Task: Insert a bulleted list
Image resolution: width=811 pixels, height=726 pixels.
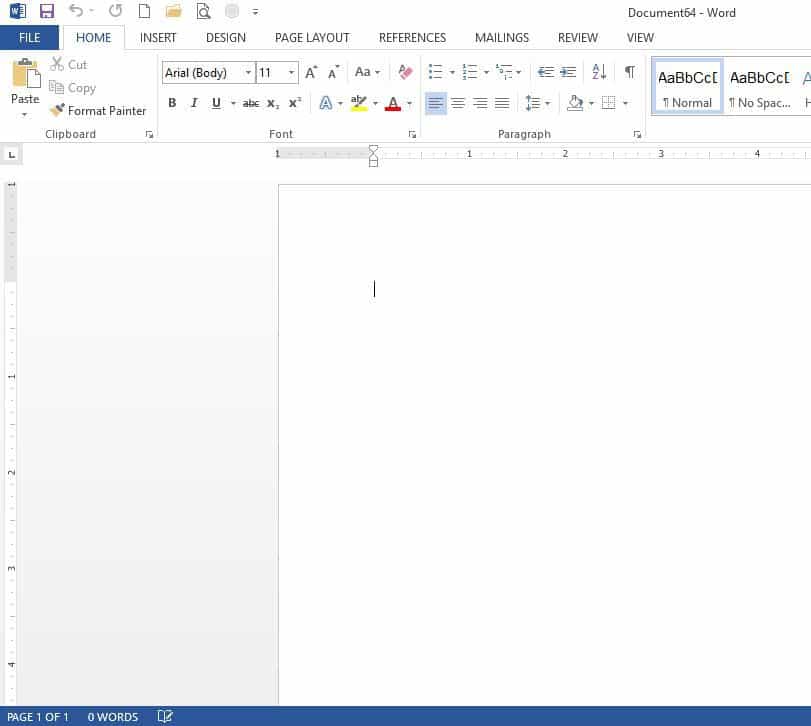Action: [435, 72]
